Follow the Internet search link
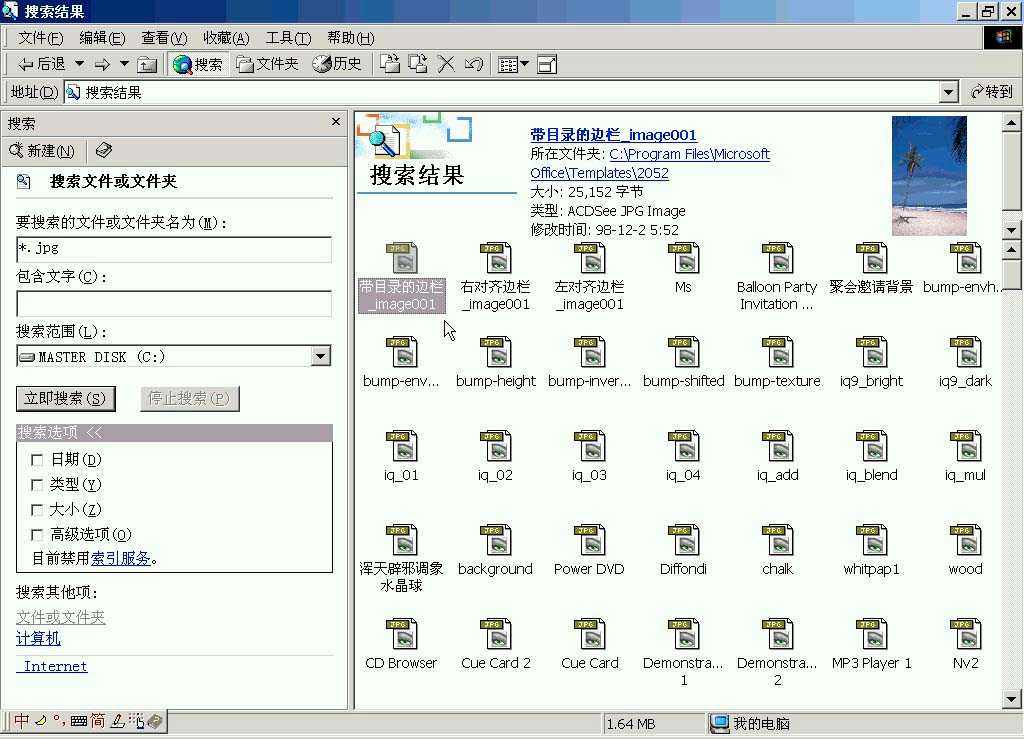This screenshot has height=739, width=1024. pos(54,665)
